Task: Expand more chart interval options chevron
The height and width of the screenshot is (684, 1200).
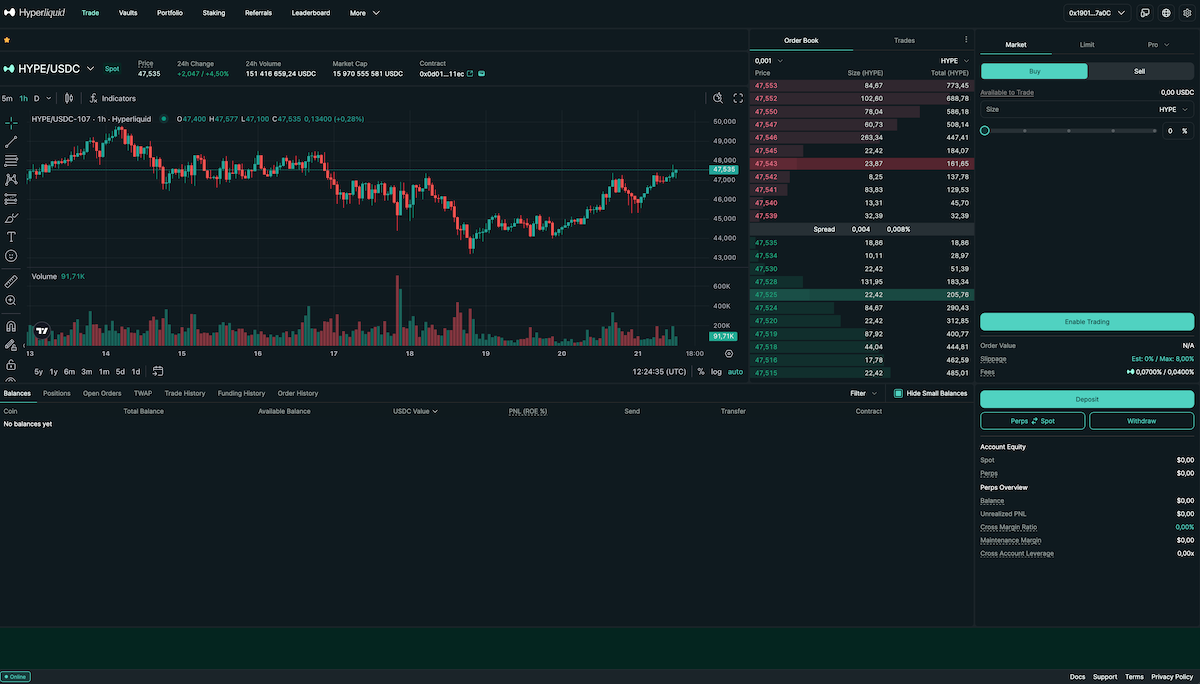Action: click(50, 98)
